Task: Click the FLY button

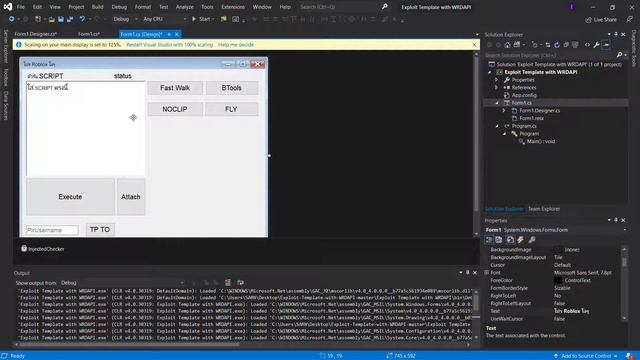Action: tap(231, 109)
